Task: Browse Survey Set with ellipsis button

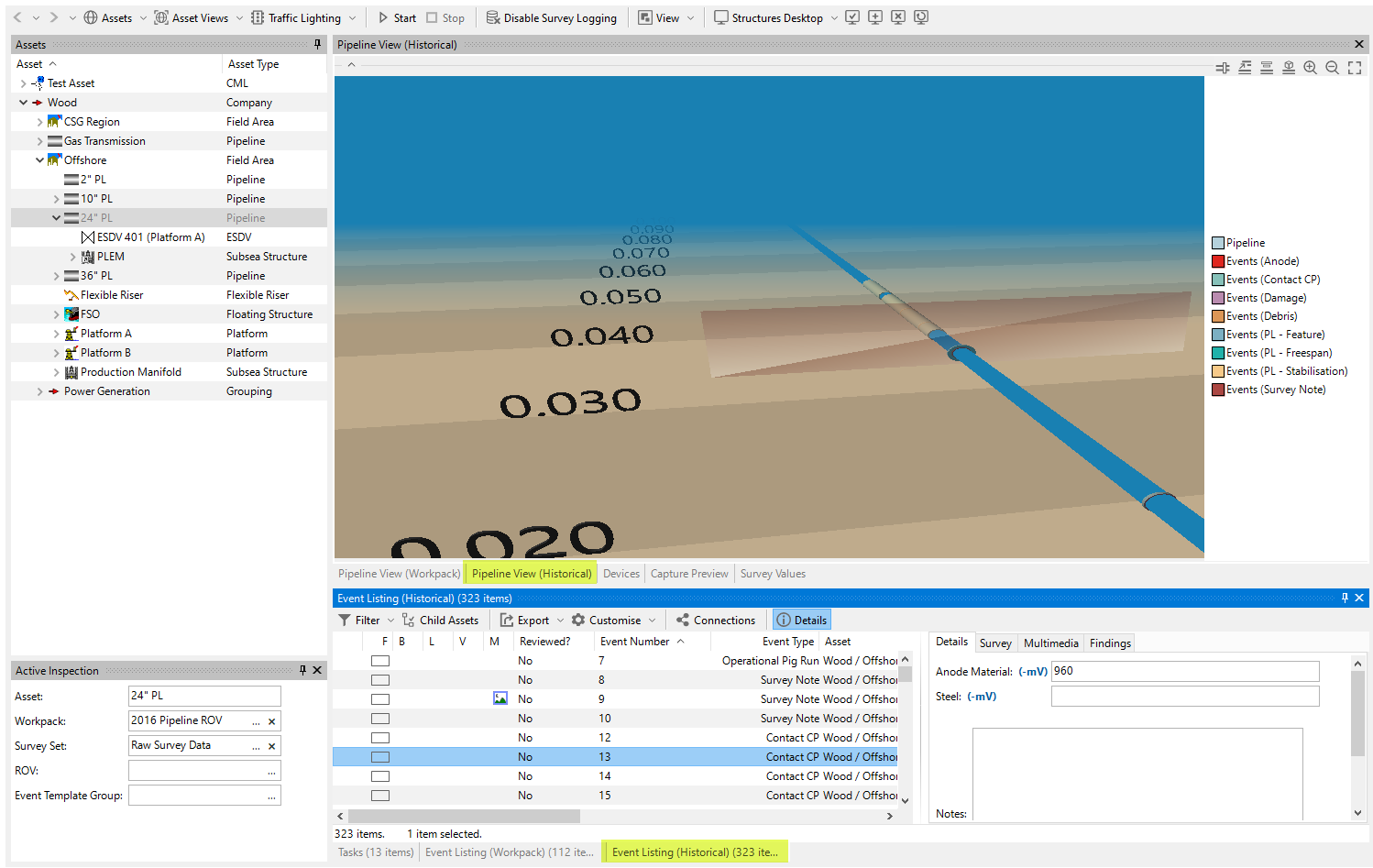Action: point(257,746)
